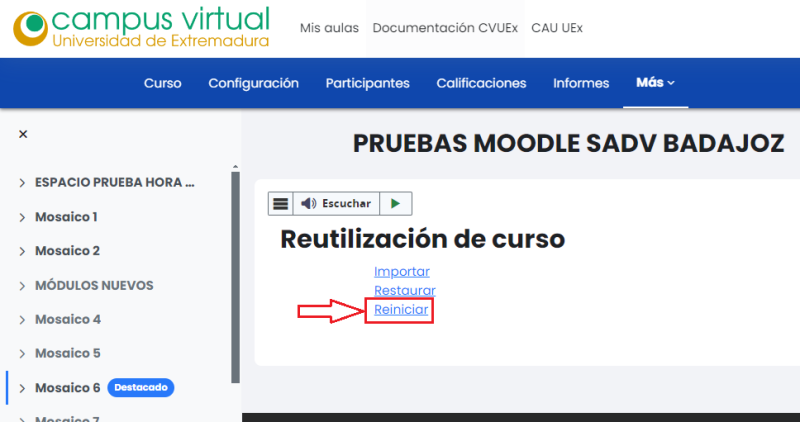This screenshot has height=422, width=800.
Task: Select Mosaico 5 in course index
Action: [68, 353]
